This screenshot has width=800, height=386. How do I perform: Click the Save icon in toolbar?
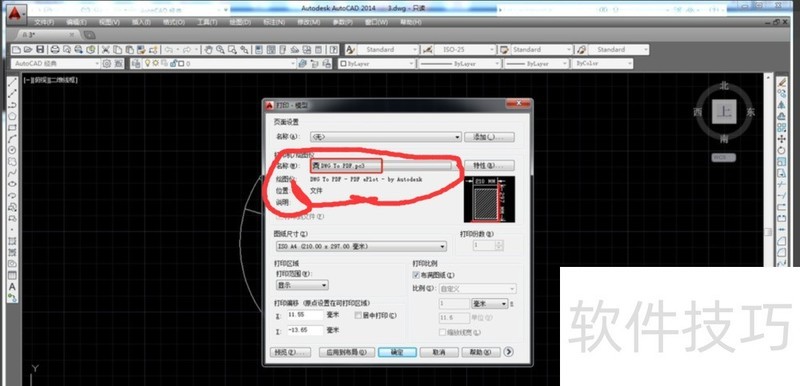tap(40, 49)
